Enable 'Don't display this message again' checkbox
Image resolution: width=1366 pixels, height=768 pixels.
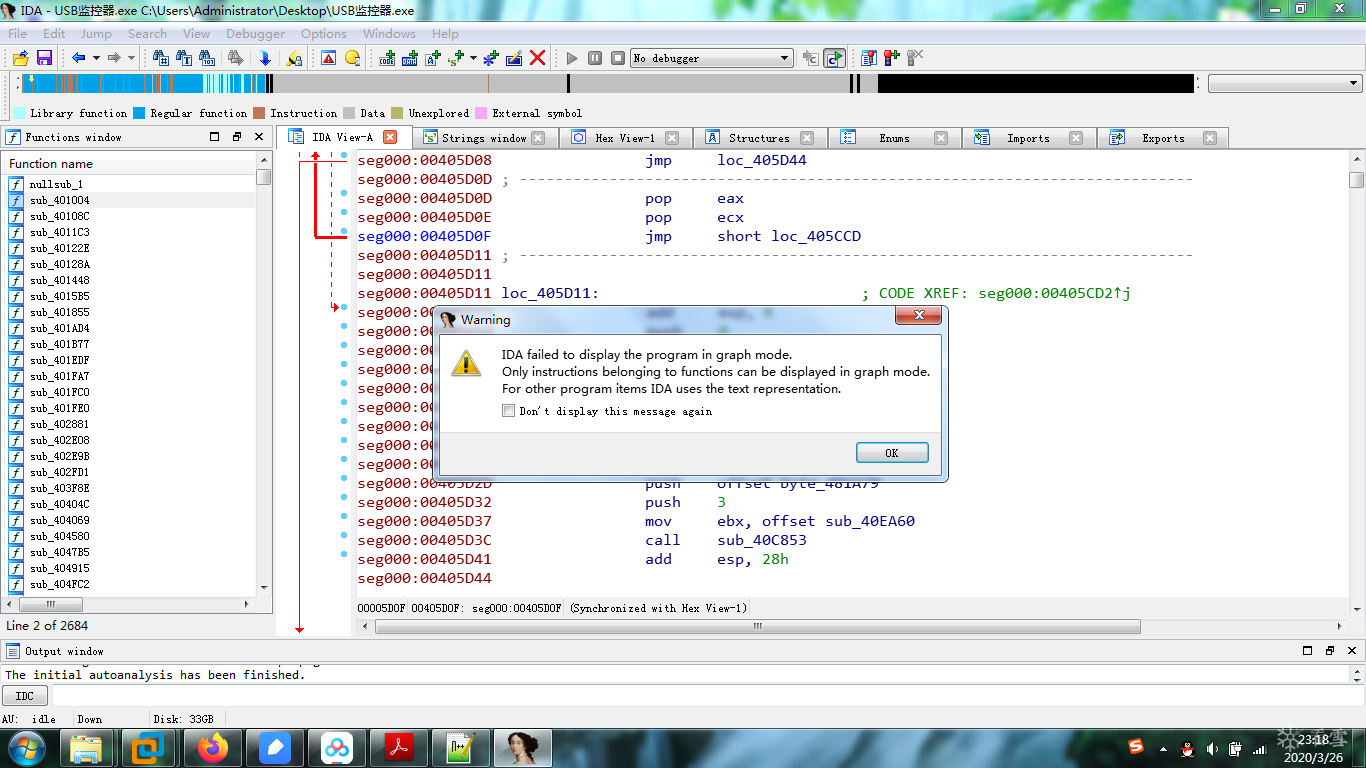(509, 411)
